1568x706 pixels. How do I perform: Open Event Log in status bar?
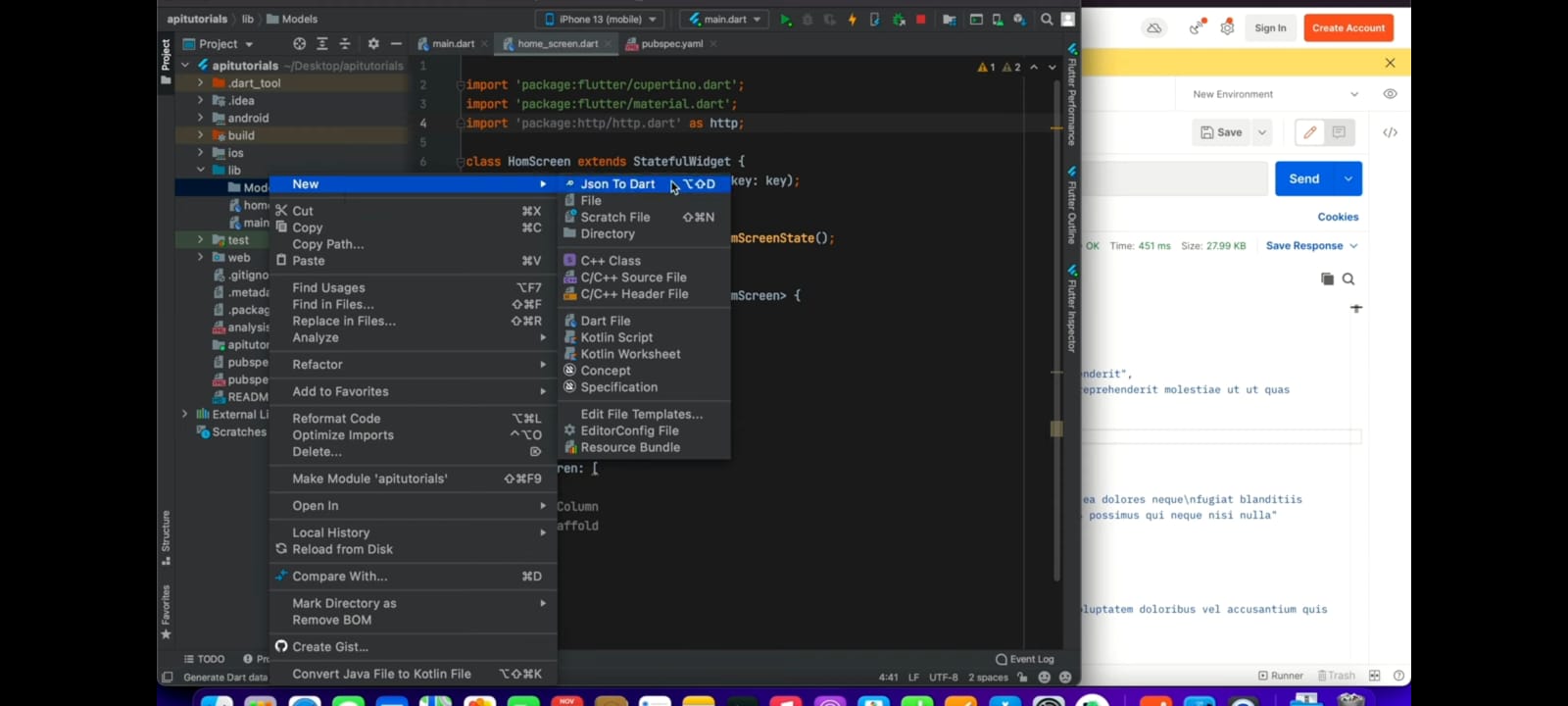[1025, 659]
